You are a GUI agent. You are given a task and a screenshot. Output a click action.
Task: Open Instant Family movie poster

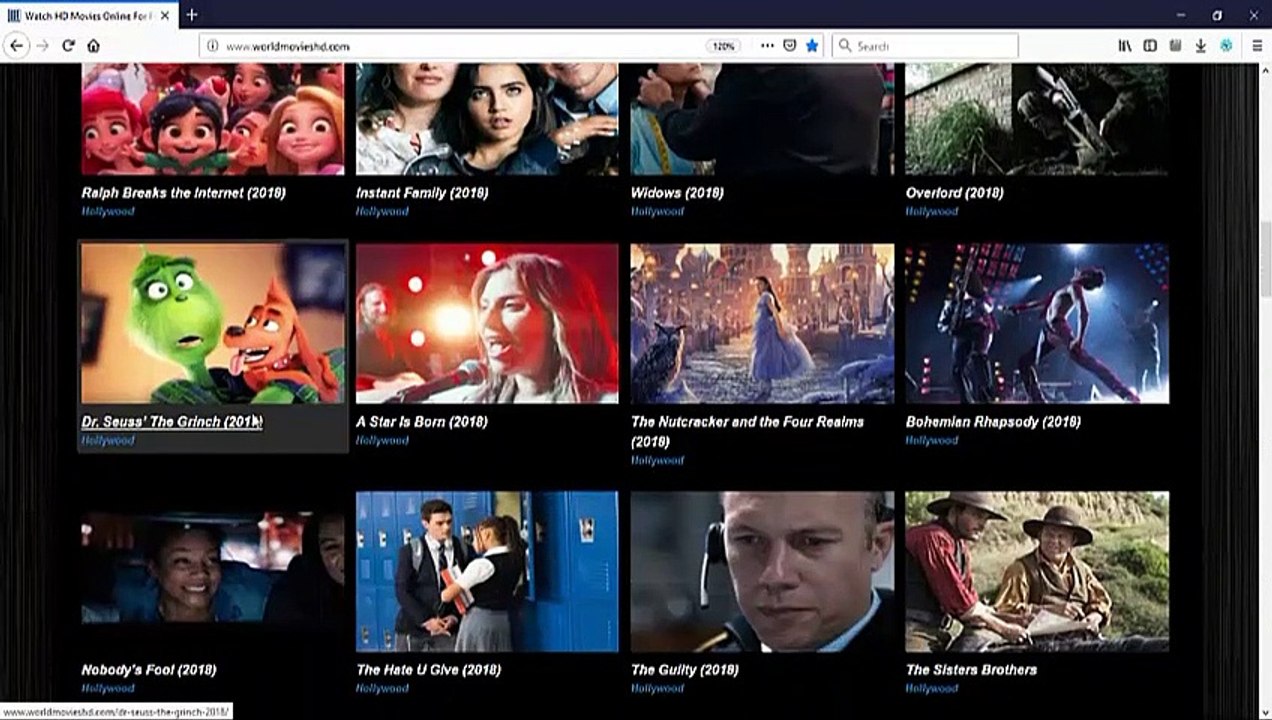[487, 119]
